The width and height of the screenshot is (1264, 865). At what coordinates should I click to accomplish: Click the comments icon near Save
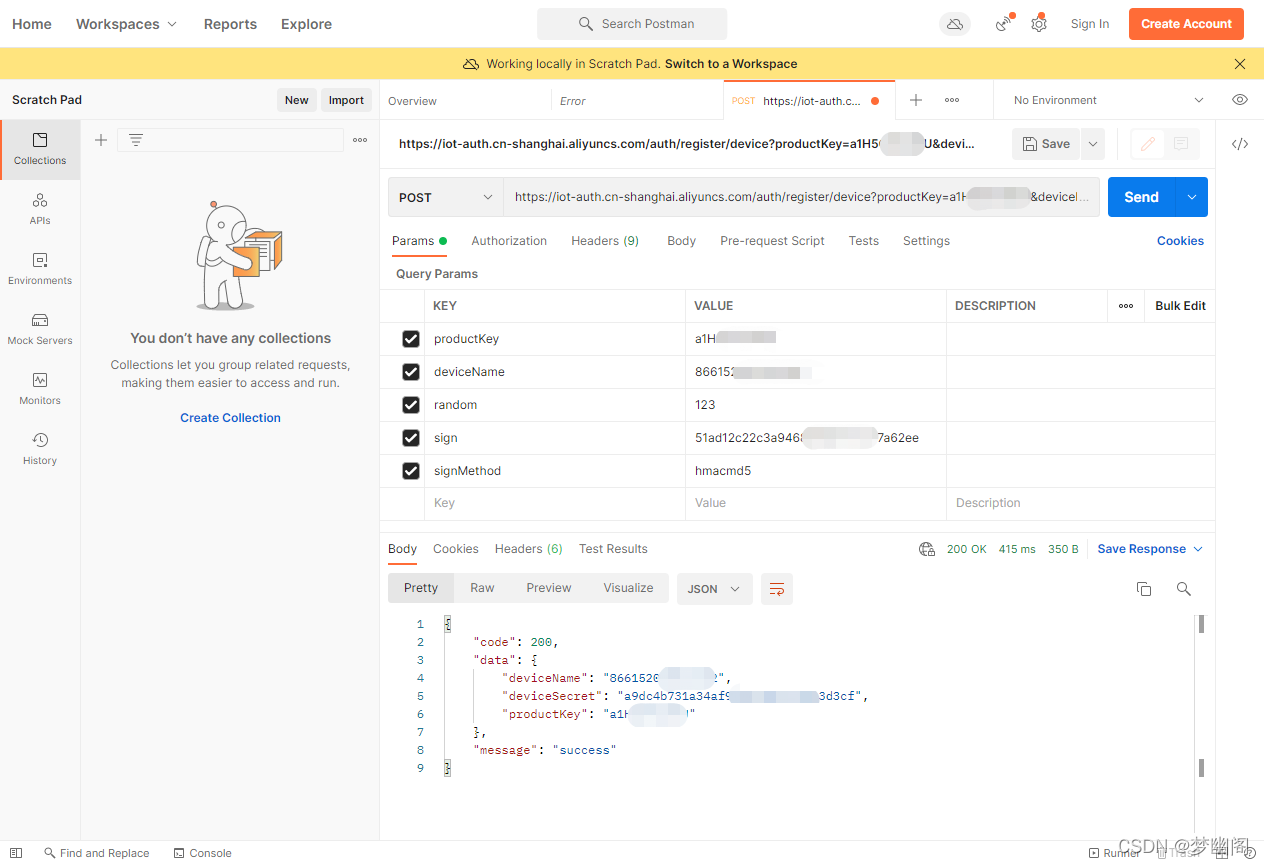[1181, 144]
